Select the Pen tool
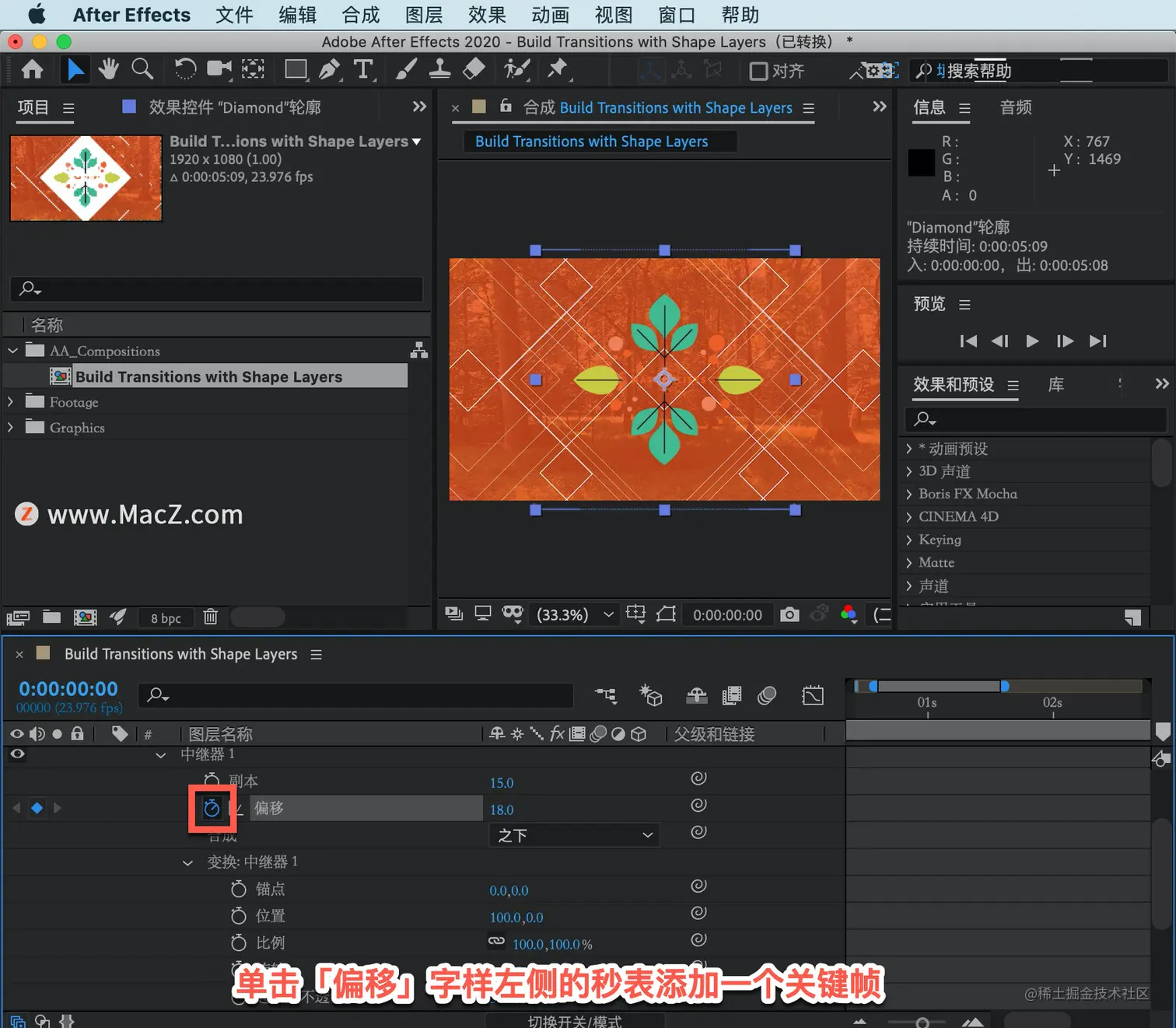Screen dimensions: 1176x1028 [x=330, y=70]
